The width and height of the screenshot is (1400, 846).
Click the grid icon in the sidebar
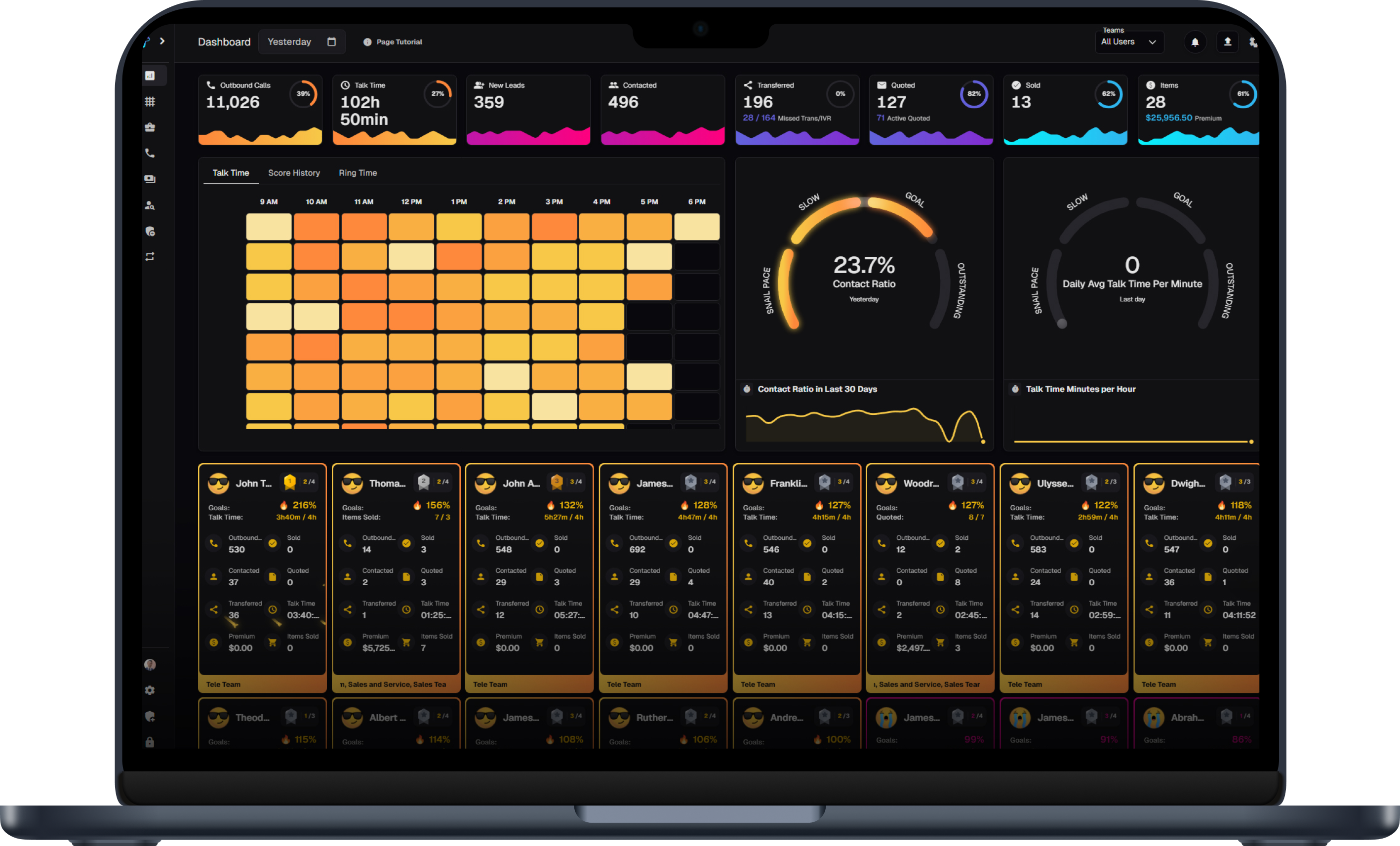[150, 102]
